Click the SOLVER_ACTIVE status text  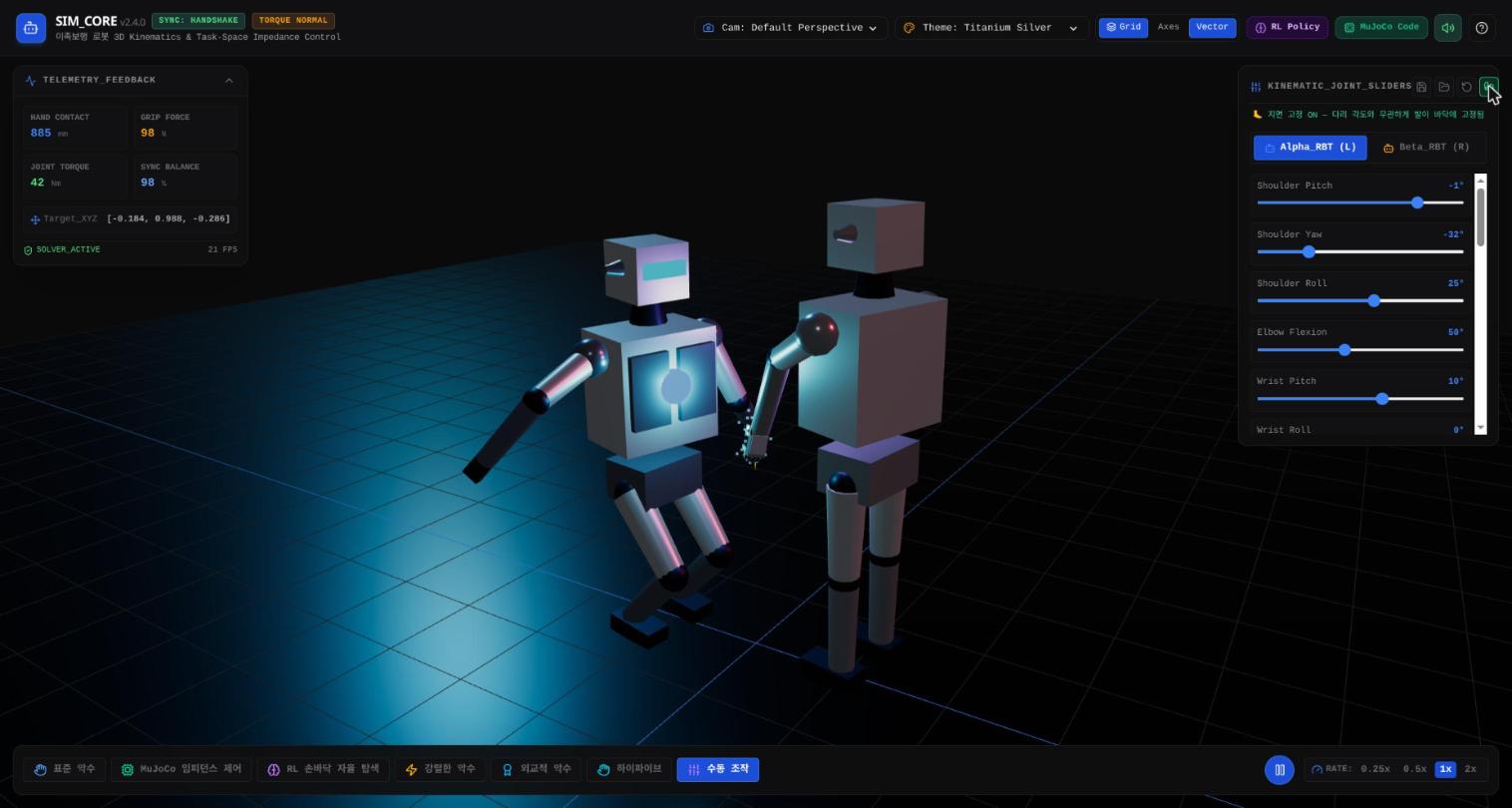[x=68, y=249]
